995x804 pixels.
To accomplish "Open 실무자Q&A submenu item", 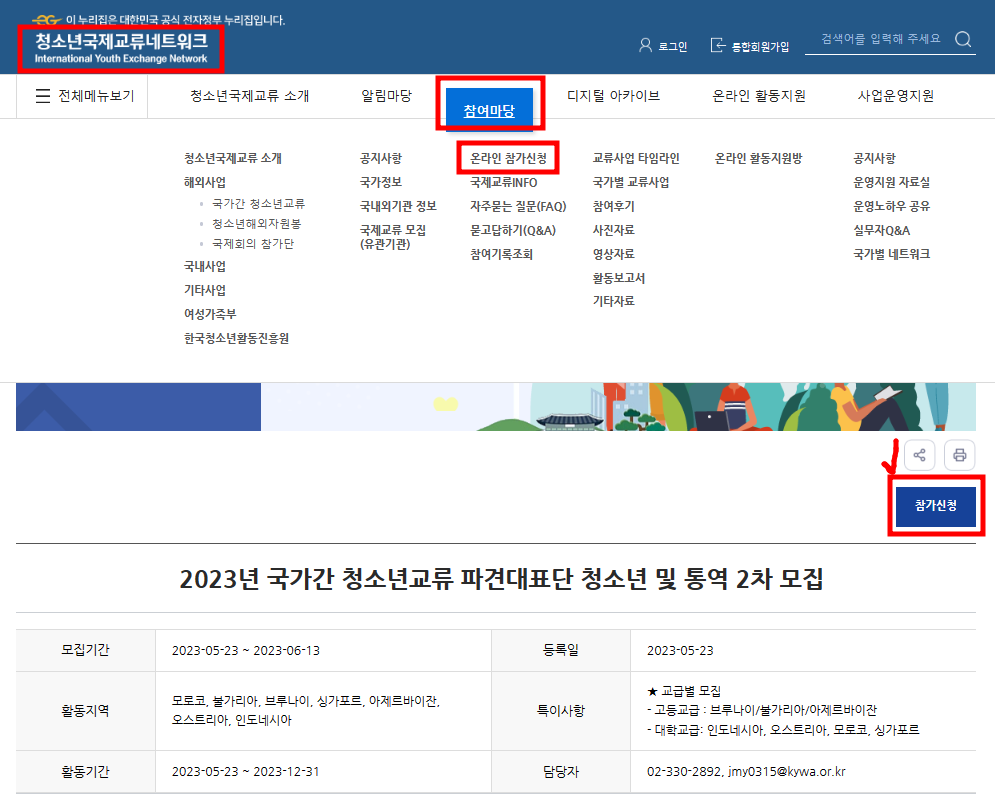I will tap(881, 230).
